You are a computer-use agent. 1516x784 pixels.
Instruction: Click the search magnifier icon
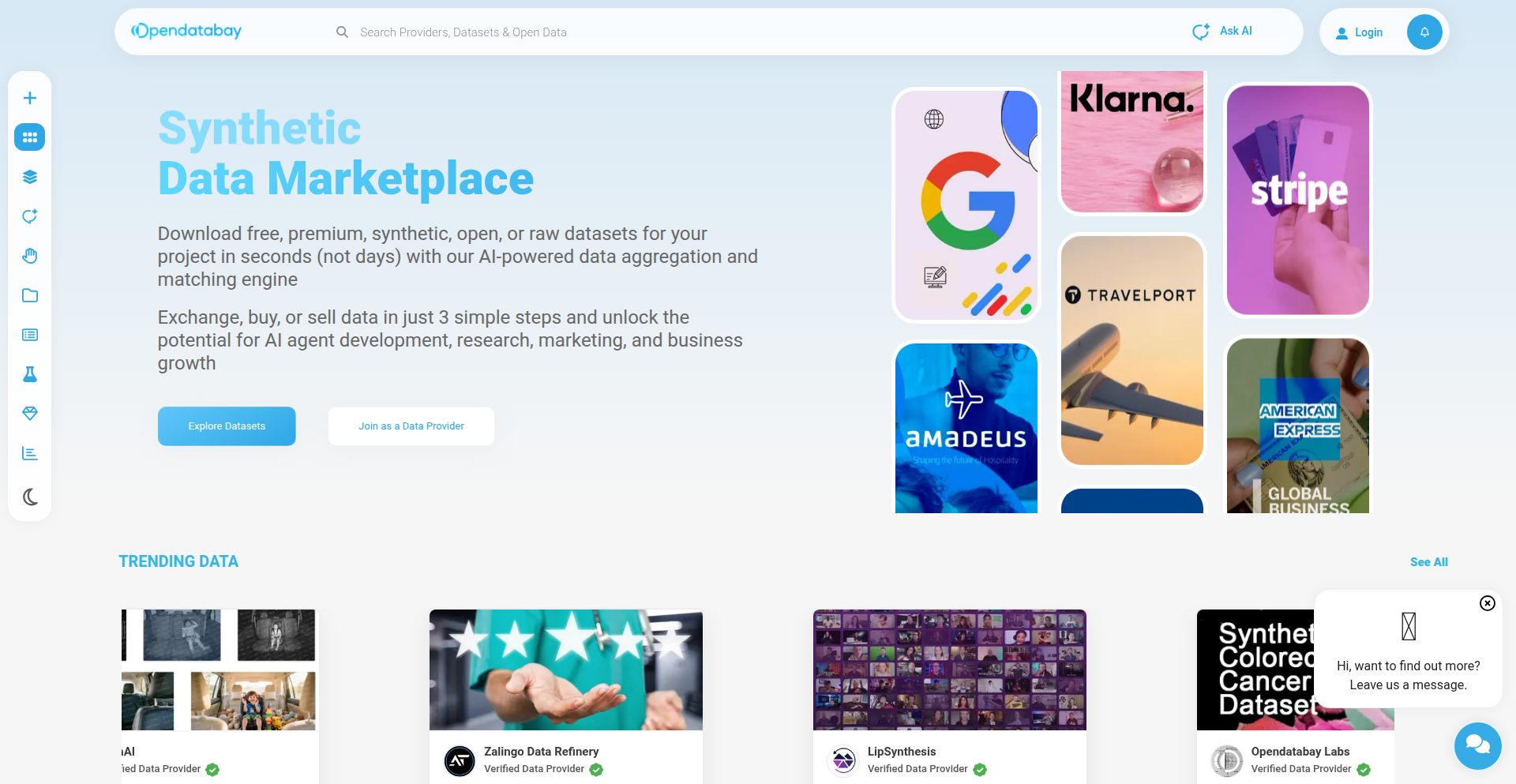[x=342, y=32]
